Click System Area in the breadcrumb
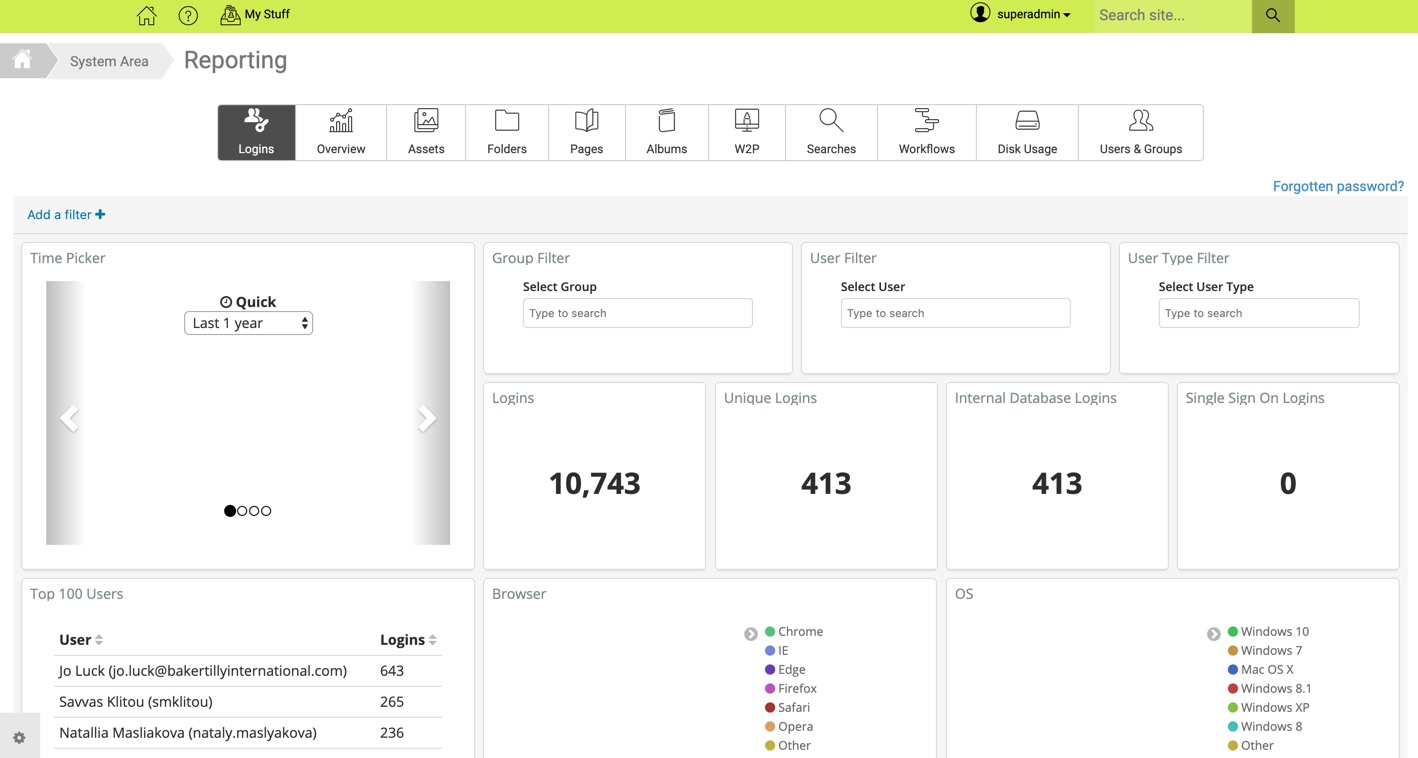Screen dimensions: 1418x758 click(109, 61)
